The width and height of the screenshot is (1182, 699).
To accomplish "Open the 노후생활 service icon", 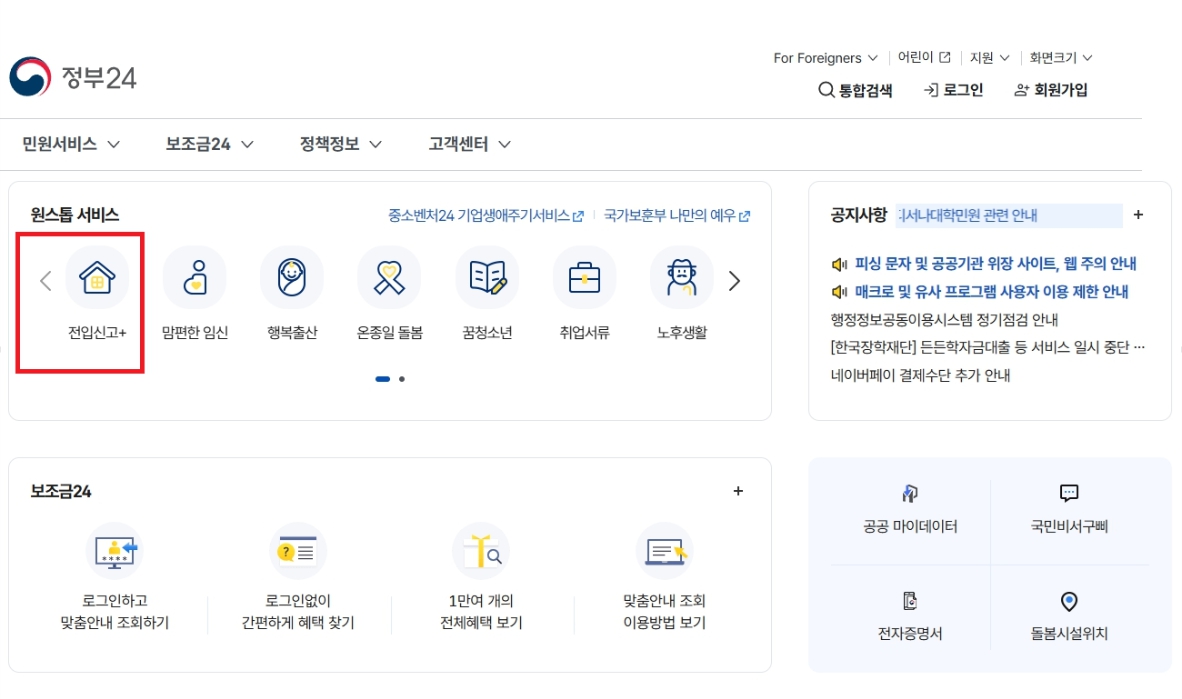I will tap(682, 278).
